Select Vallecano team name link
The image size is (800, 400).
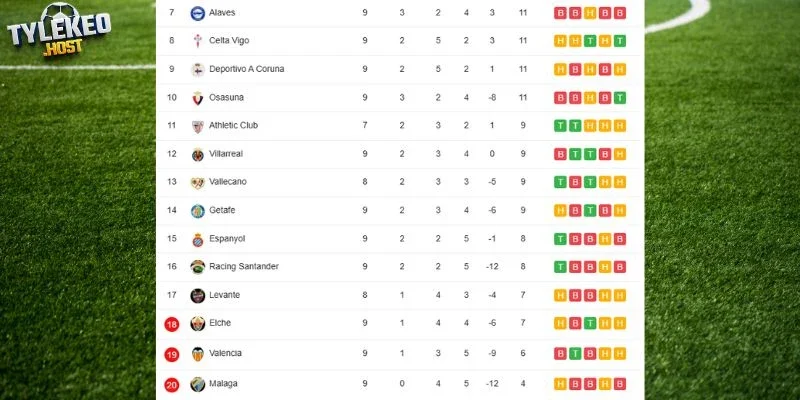point(228,182)
